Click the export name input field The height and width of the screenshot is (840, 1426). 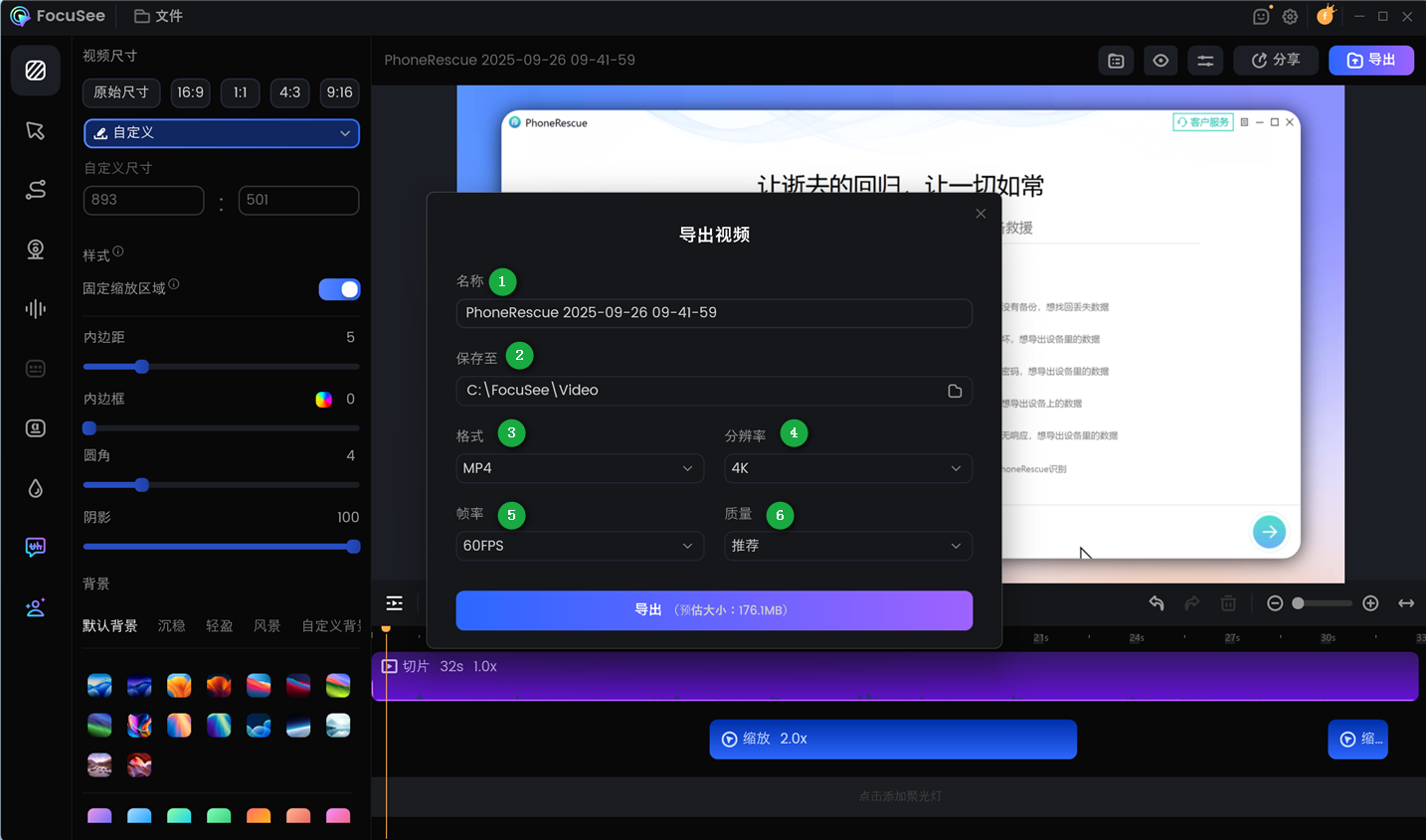click(714, 313)
